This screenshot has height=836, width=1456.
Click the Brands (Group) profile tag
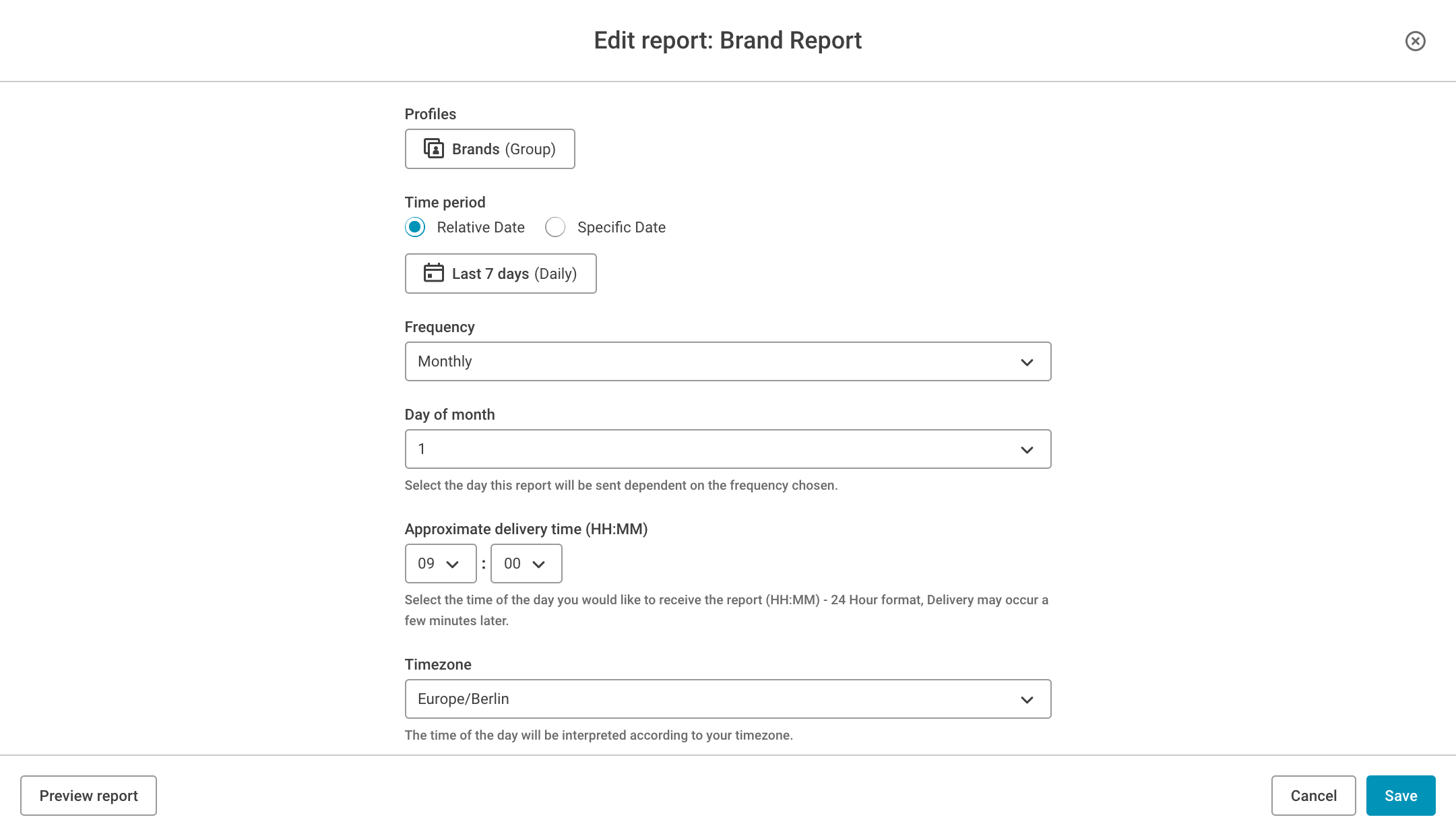[x=490, y=149]
